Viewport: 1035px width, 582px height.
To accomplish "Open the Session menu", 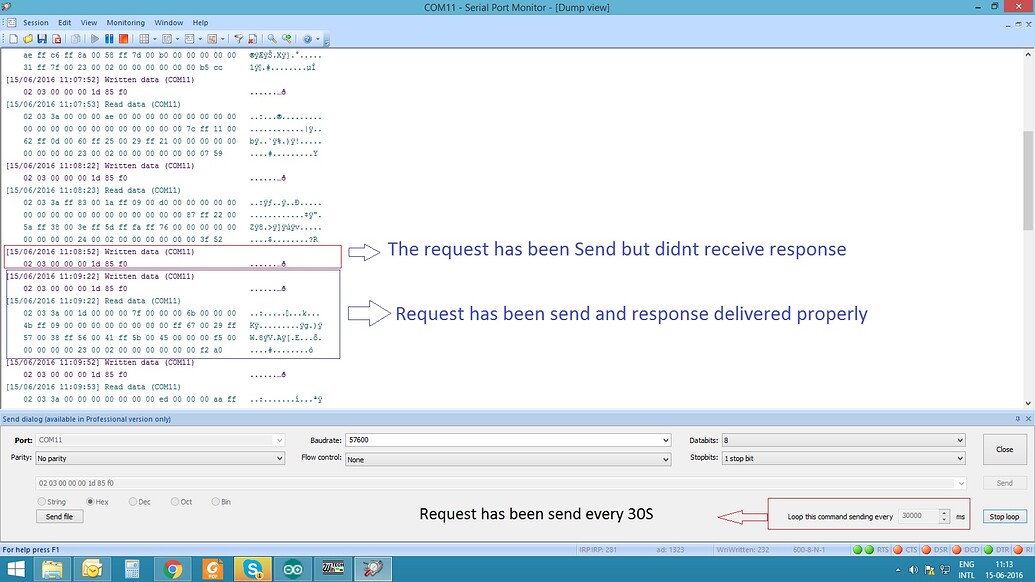I will [x=35, y=21].
